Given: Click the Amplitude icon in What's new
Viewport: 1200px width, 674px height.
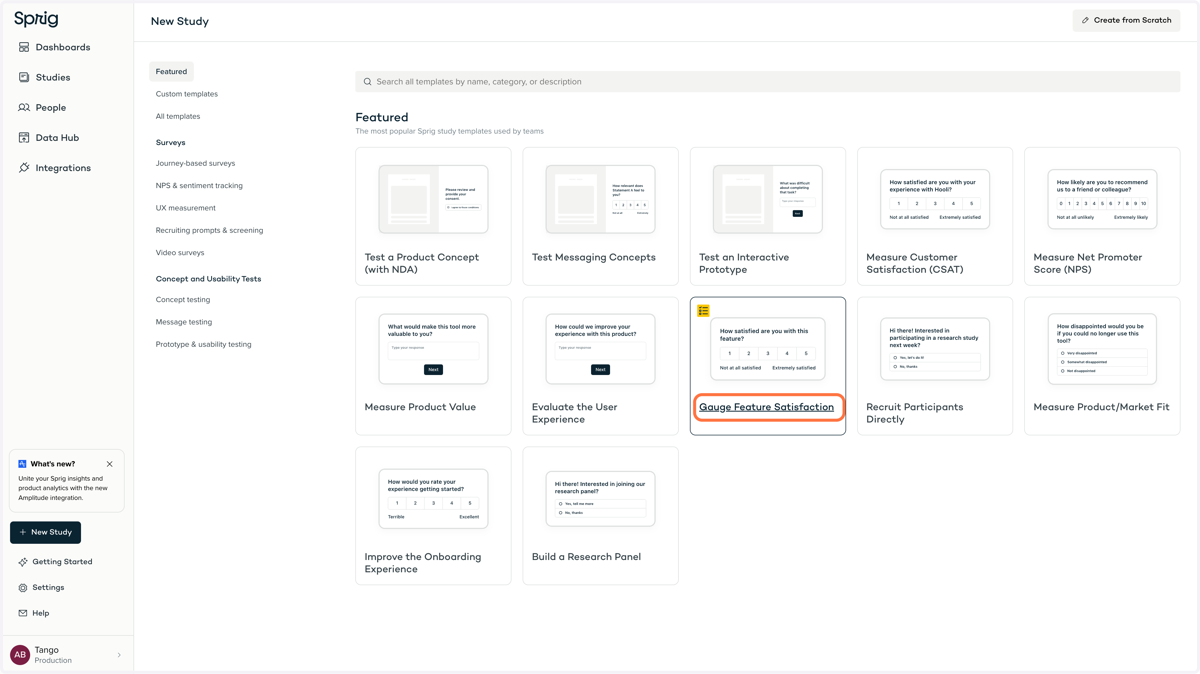Looking at the screenshot, I should [x=22, y=464].
